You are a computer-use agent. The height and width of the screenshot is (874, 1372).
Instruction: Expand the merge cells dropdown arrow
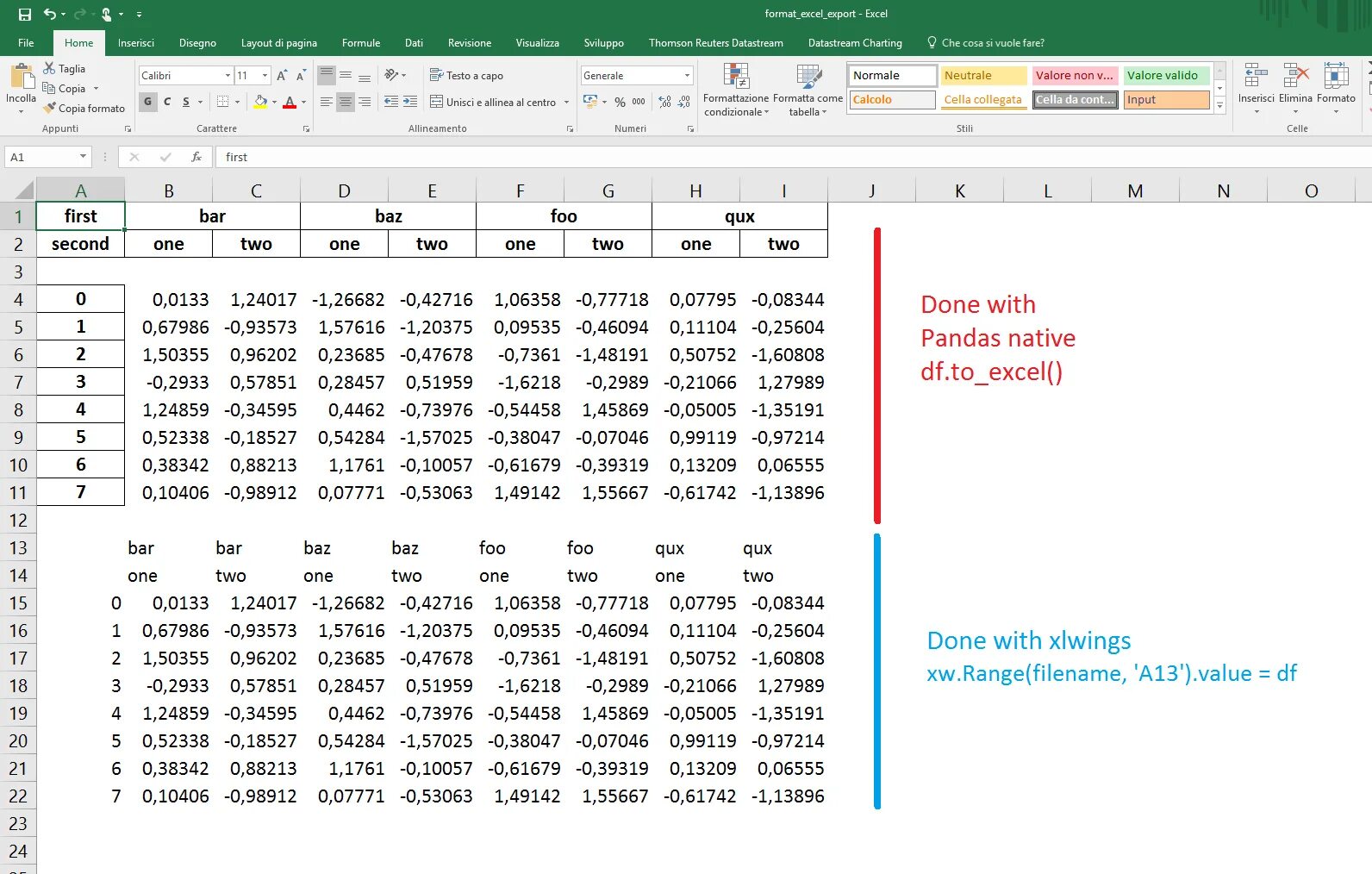(566, 102)
